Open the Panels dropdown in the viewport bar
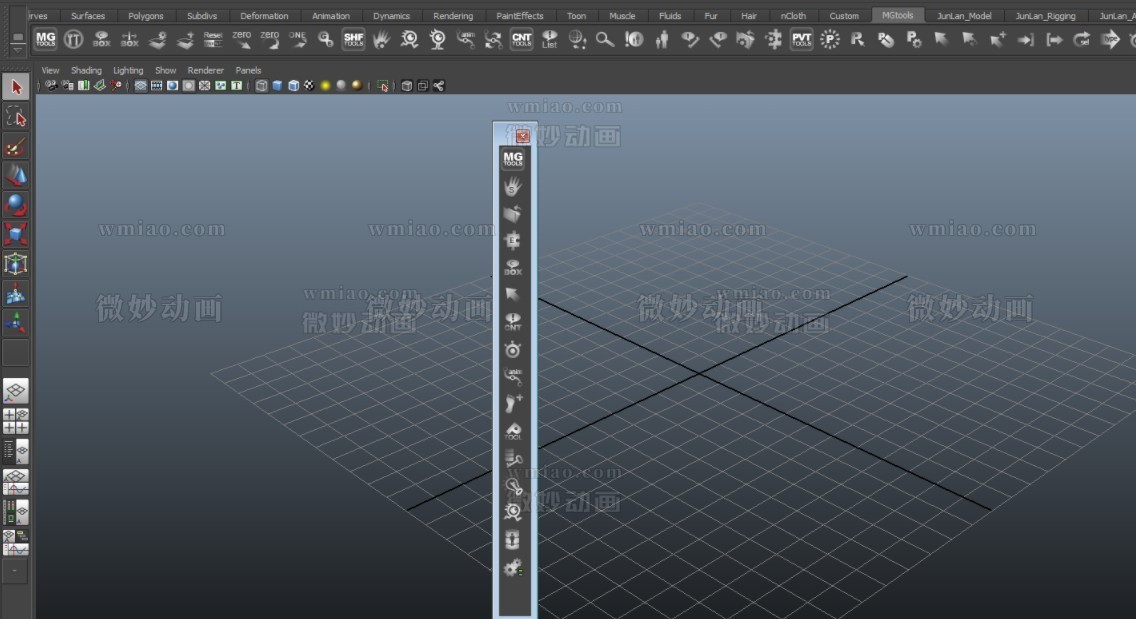Screen dimensions: 1136x619 (x=247, y=70)
